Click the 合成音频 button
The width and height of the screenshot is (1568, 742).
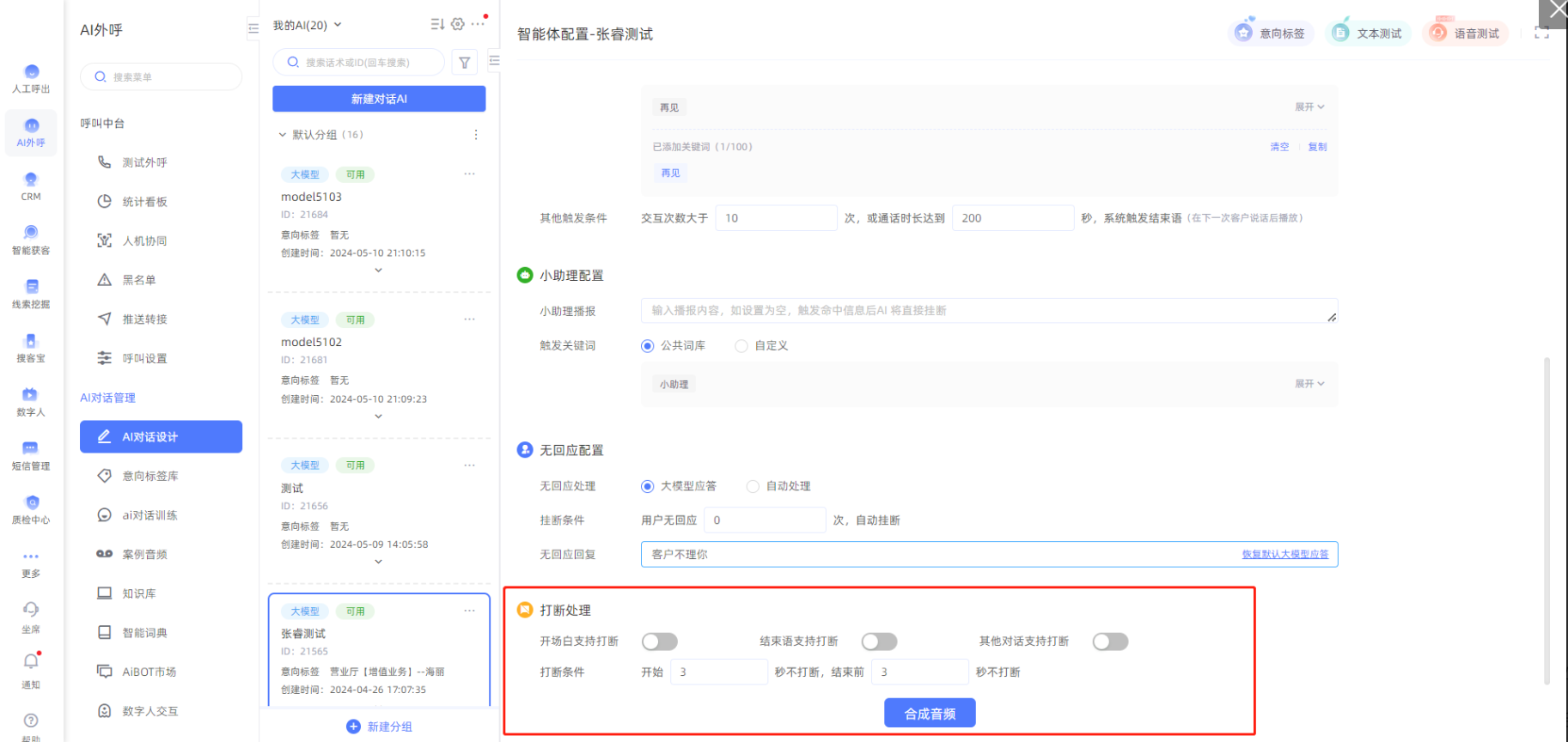point(930,713)
